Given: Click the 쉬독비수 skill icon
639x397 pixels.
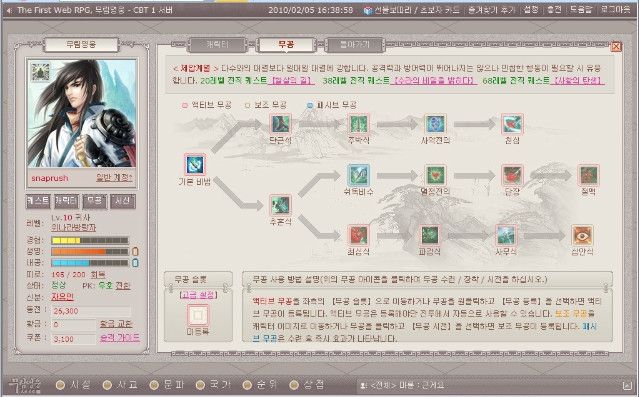Looking at the screenshot, I should tap(359, 175).
